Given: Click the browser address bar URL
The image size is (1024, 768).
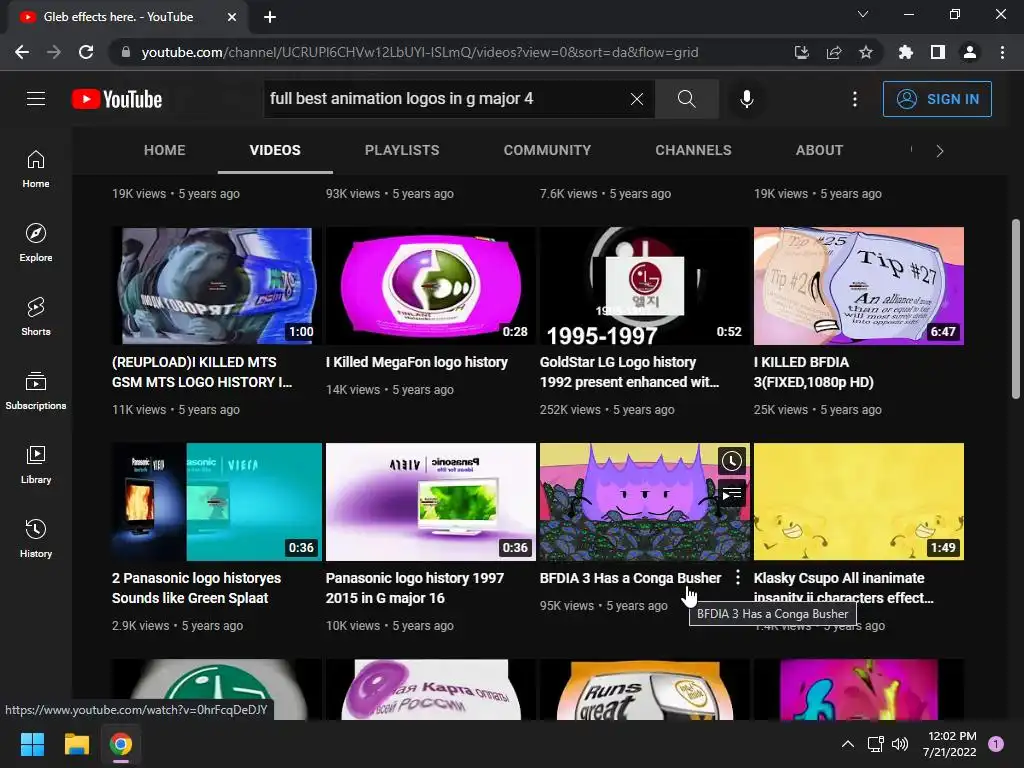Looking at the screenshot, I should coord(420,52).
